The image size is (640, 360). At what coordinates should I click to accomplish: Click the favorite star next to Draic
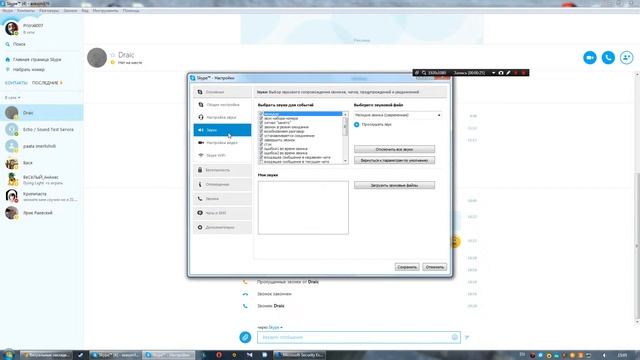[113, 55]
